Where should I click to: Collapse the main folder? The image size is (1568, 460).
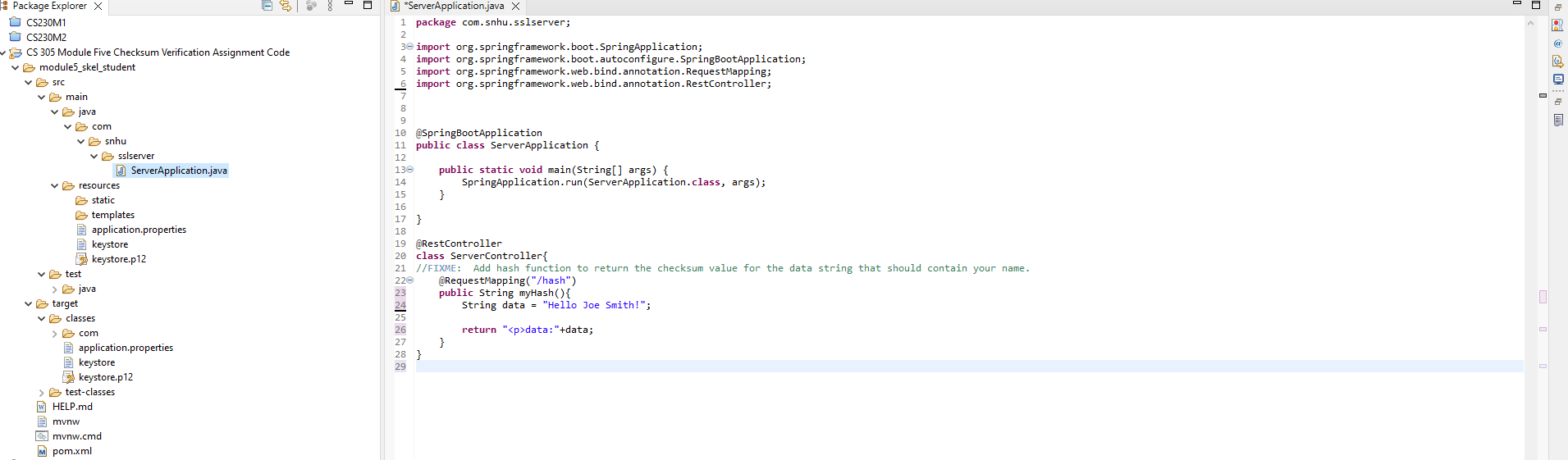42,97
